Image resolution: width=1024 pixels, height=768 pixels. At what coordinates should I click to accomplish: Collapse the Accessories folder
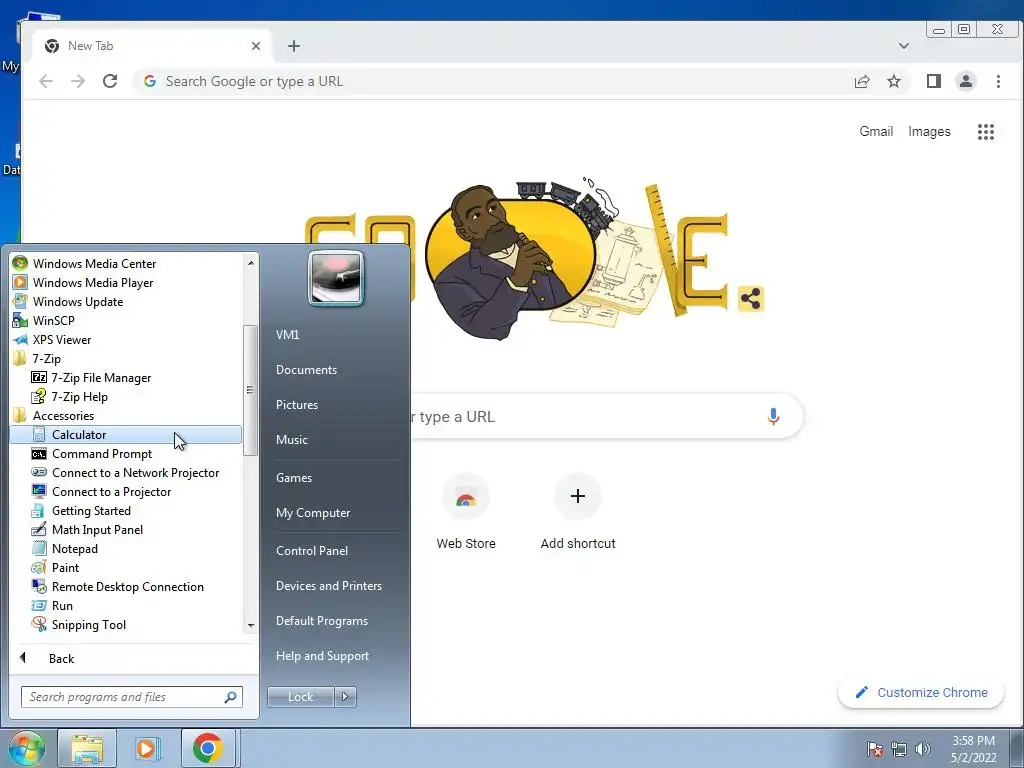pyautogui.click(x=125, y=415)
